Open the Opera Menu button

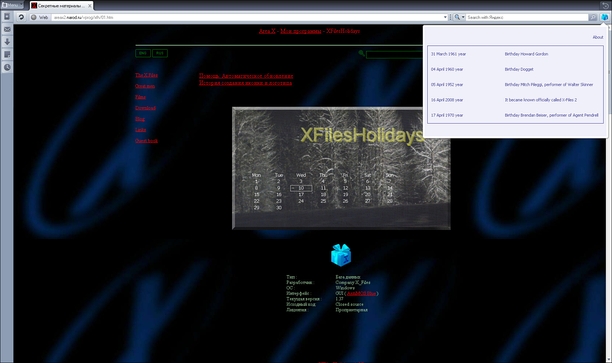(12, 5)
